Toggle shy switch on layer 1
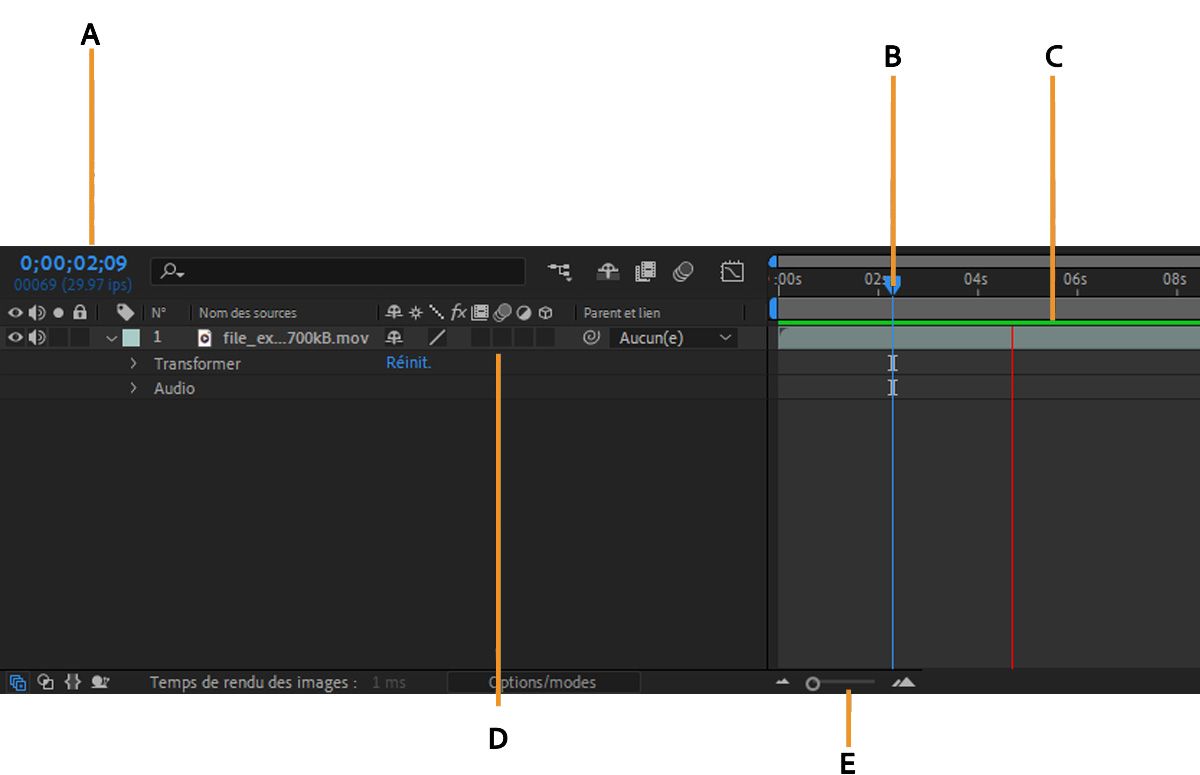Image resolution: width=1200 pixels, height=775 pixels. point(395,338)
